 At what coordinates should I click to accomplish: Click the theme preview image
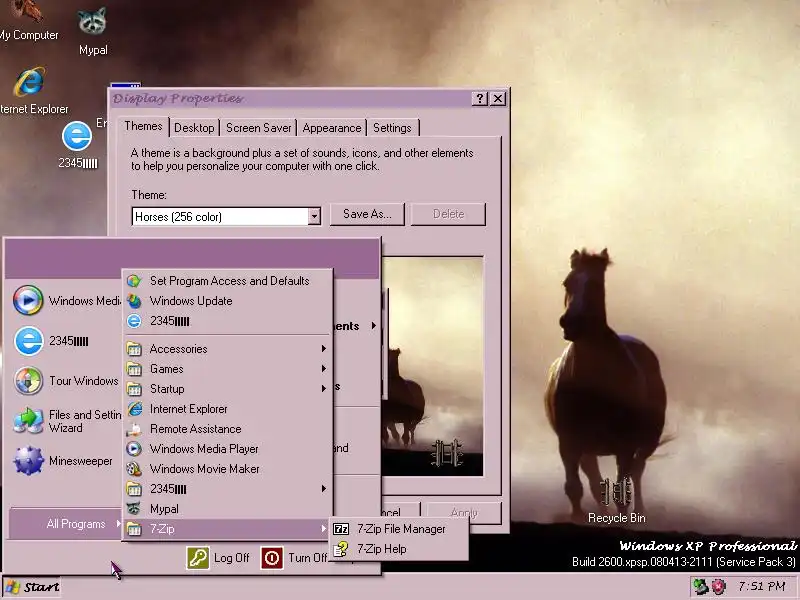[x=433, y=366]
